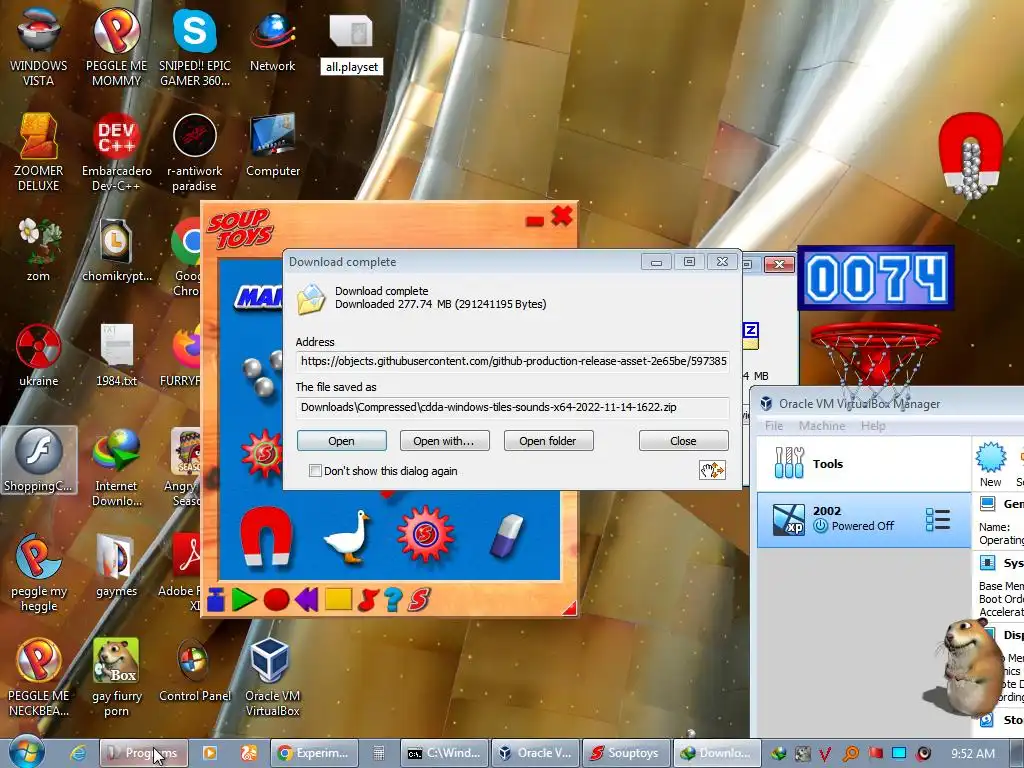Click the Open folder button
The height and width of the screenshot is (768, 1024).
coord(549,441)
